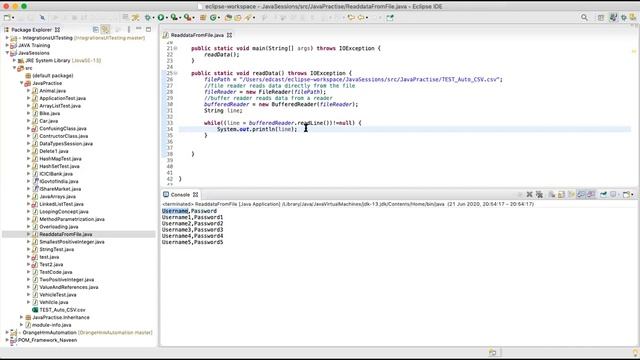Switch to the Debug perspective icon
The width and height of the screenshot is (640, 360).
(x=624, y=18)
